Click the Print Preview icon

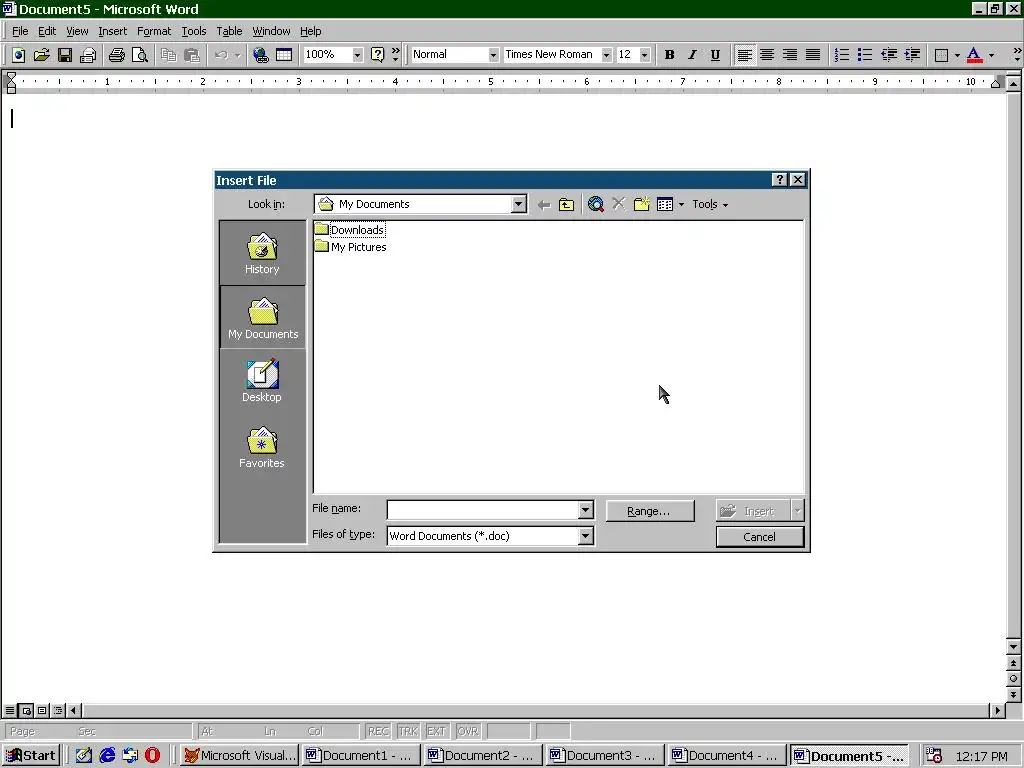pos(140,55)
